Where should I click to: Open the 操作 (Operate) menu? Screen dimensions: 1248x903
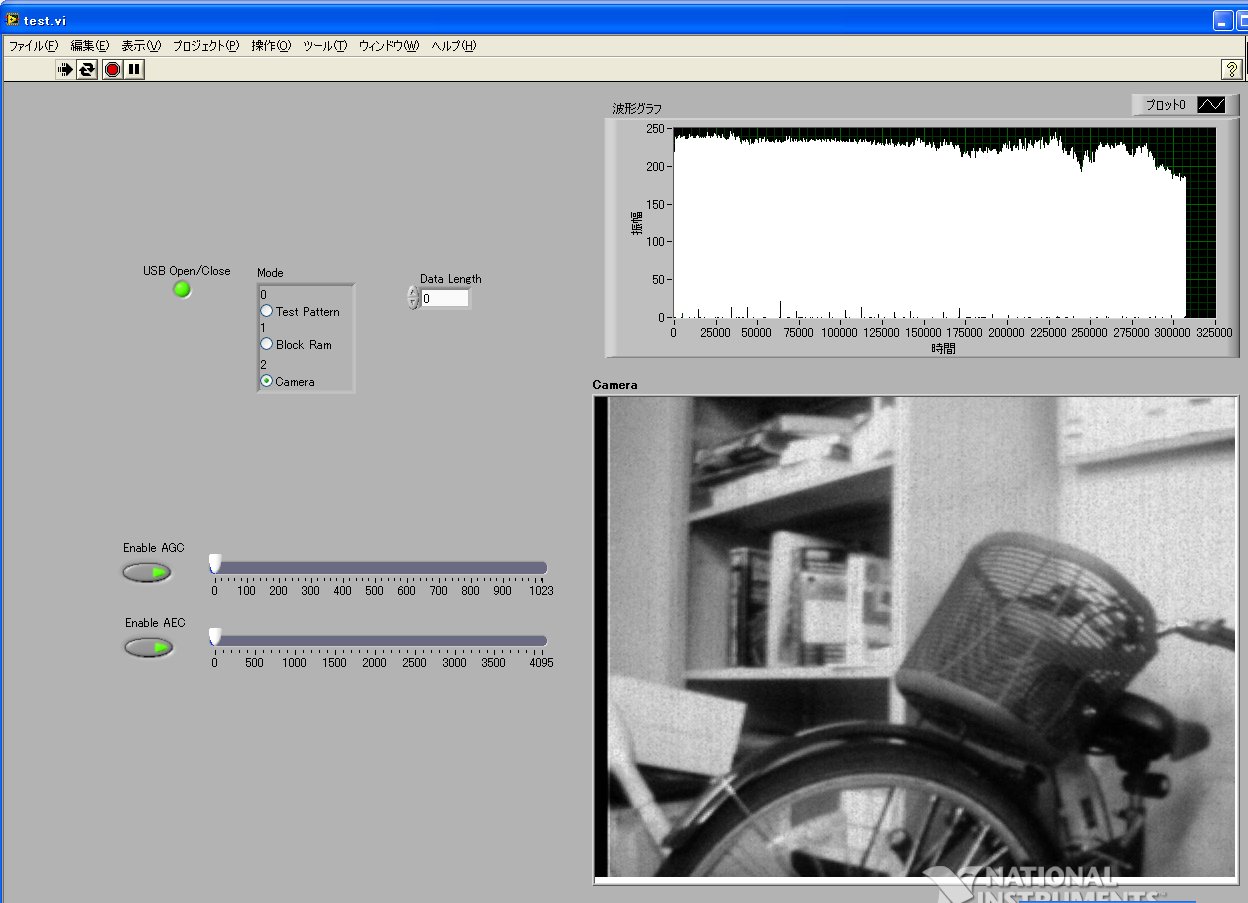point(271,46)
